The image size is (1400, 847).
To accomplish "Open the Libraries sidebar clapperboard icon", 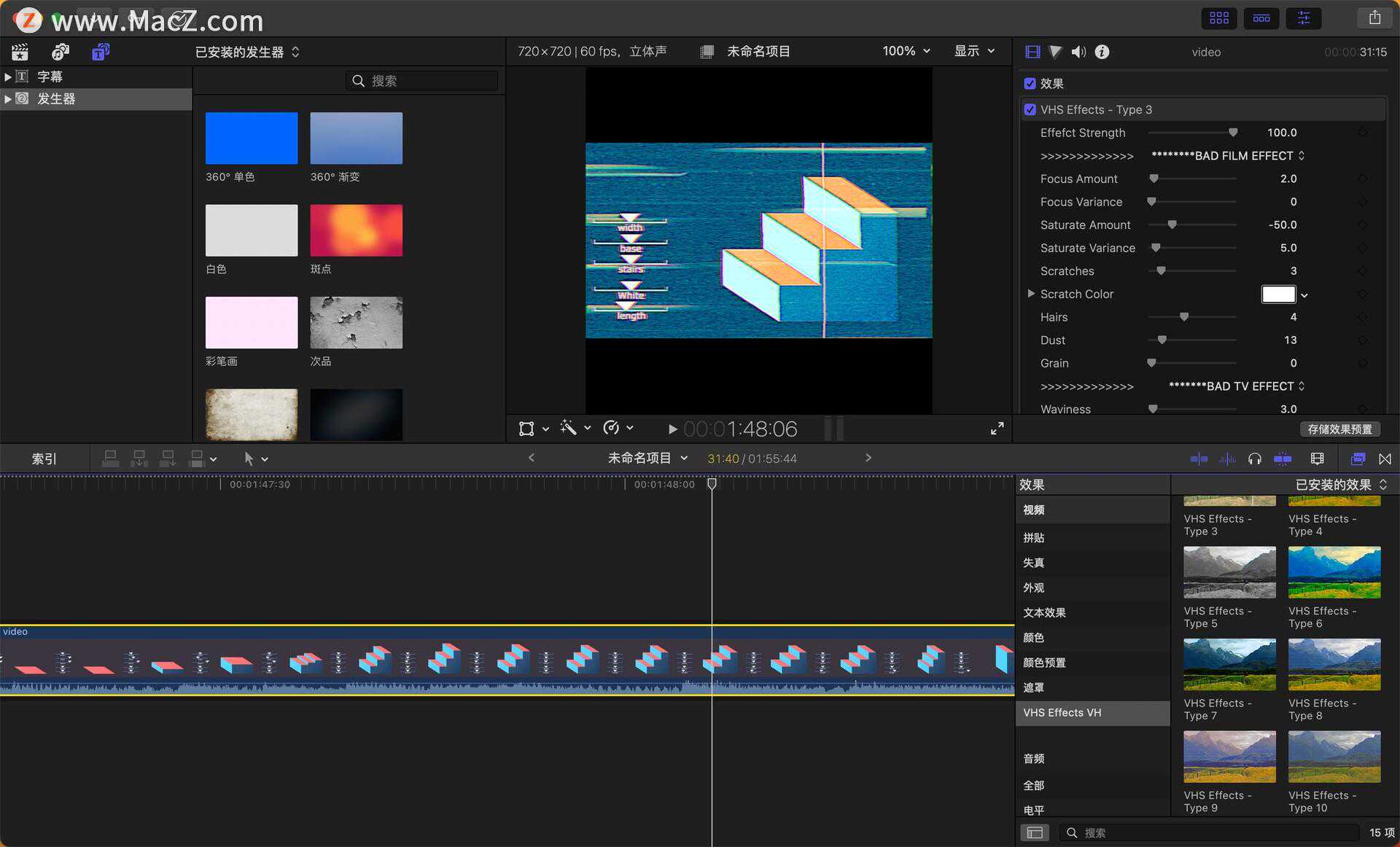I will click(20, 52).
